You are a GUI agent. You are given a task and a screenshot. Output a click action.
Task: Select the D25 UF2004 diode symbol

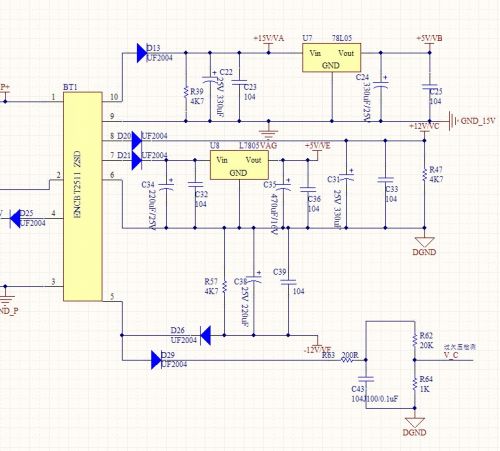coord(15,219)
